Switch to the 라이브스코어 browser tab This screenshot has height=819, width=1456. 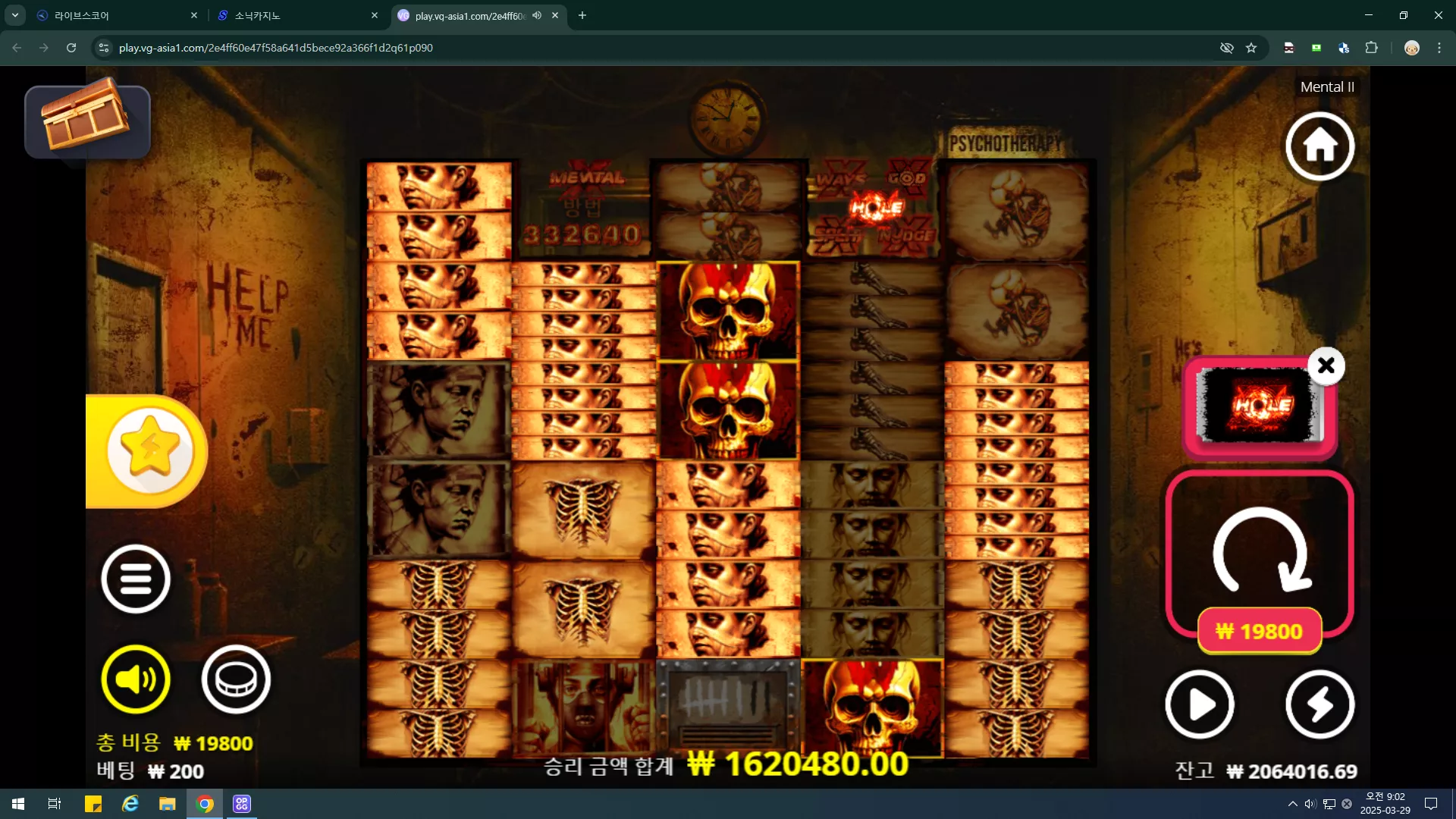pyautogui.click(x=114, y=15)
